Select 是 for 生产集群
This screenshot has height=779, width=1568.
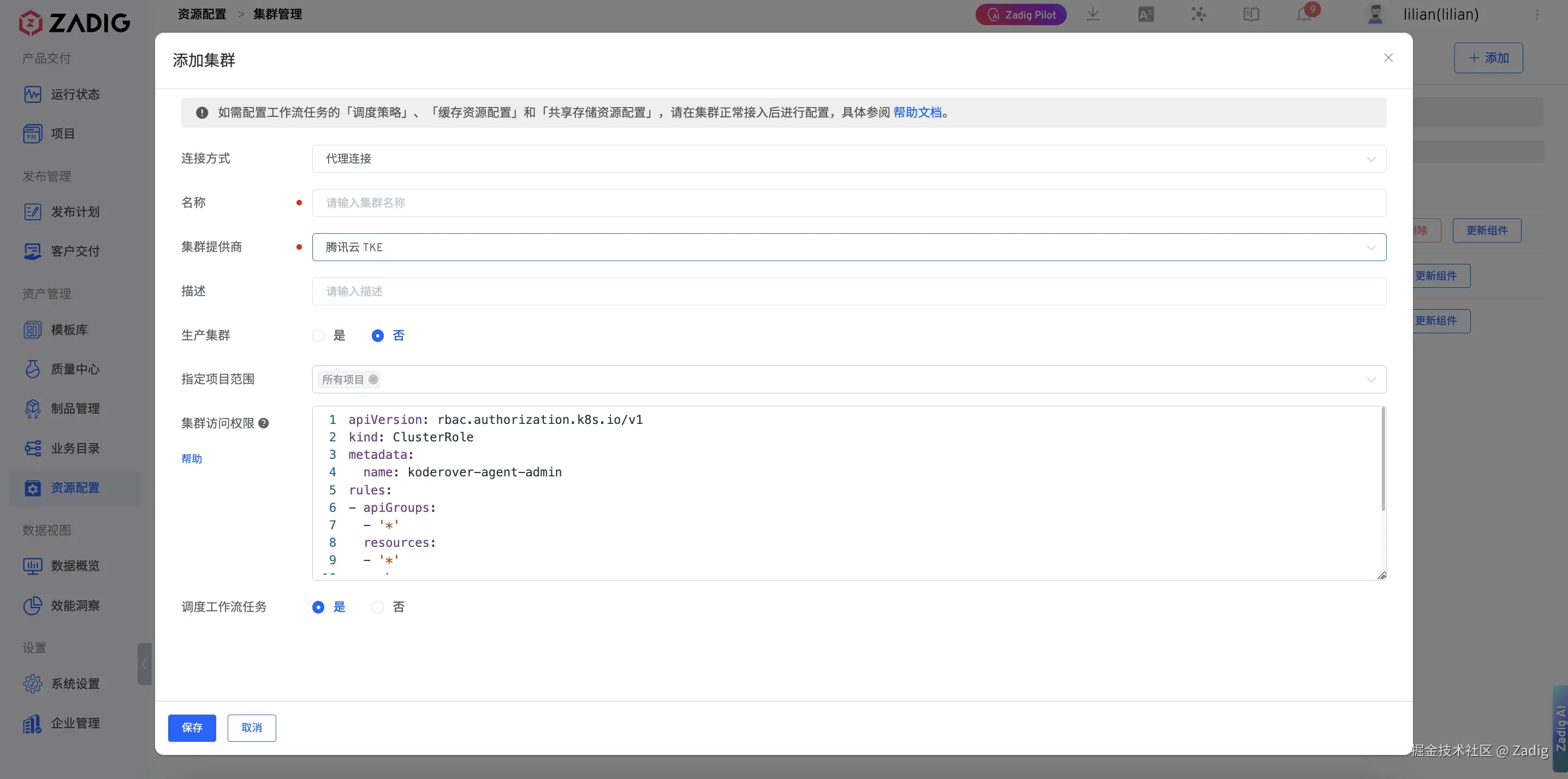[x=318, y=335]
